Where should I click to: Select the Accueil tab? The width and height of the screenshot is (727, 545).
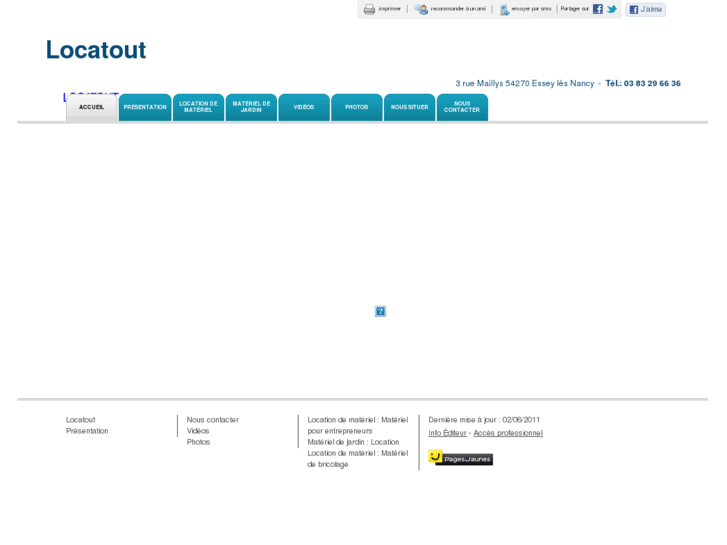point(91,107)
